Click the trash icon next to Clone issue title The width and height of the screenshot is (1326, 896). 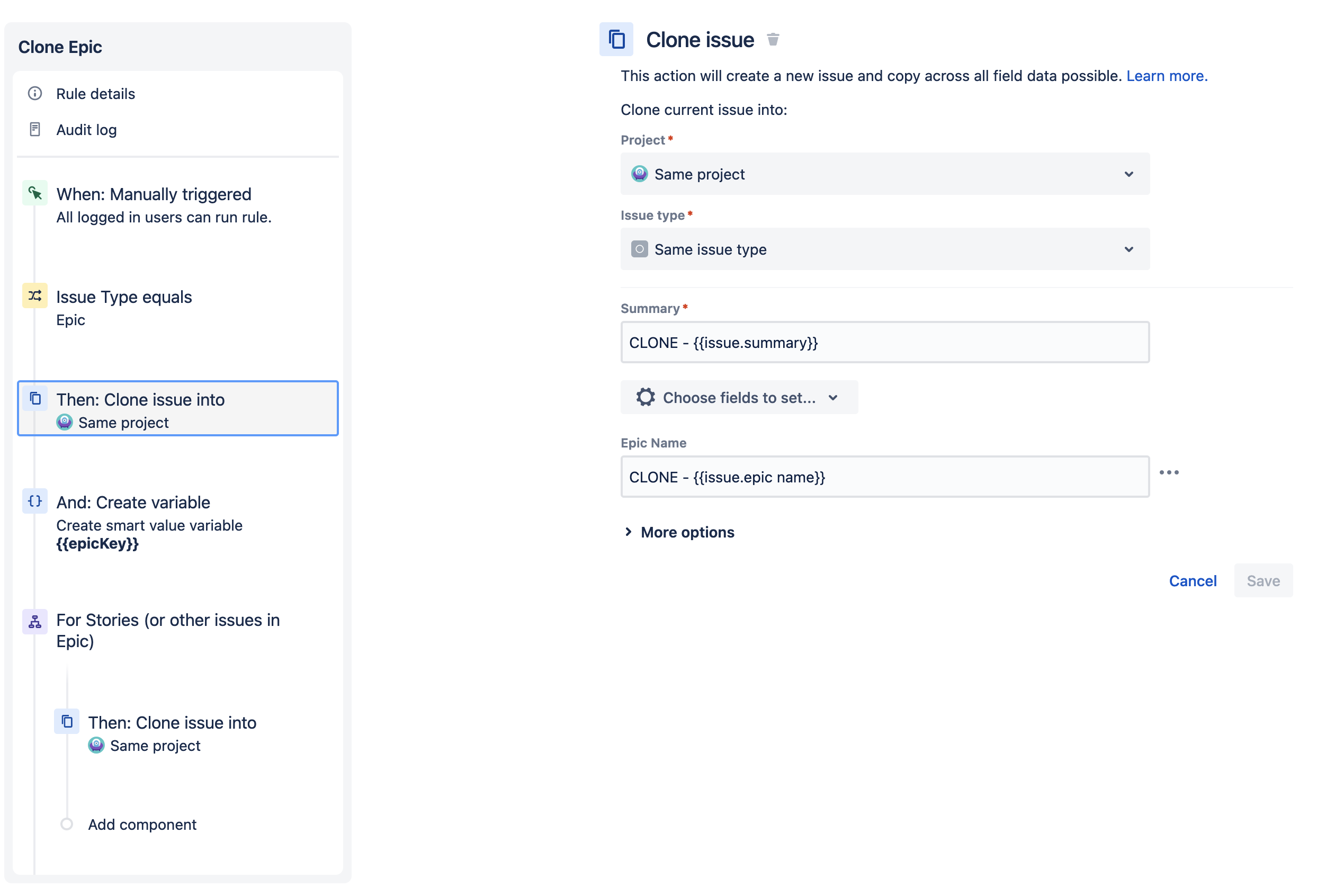click(x=774, y=39)
